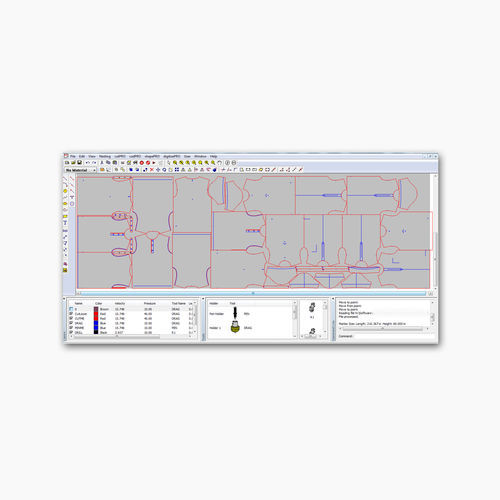Click the Red color swatch of CutLayer
Screen dimensions: 500x500
pos(96,314)
